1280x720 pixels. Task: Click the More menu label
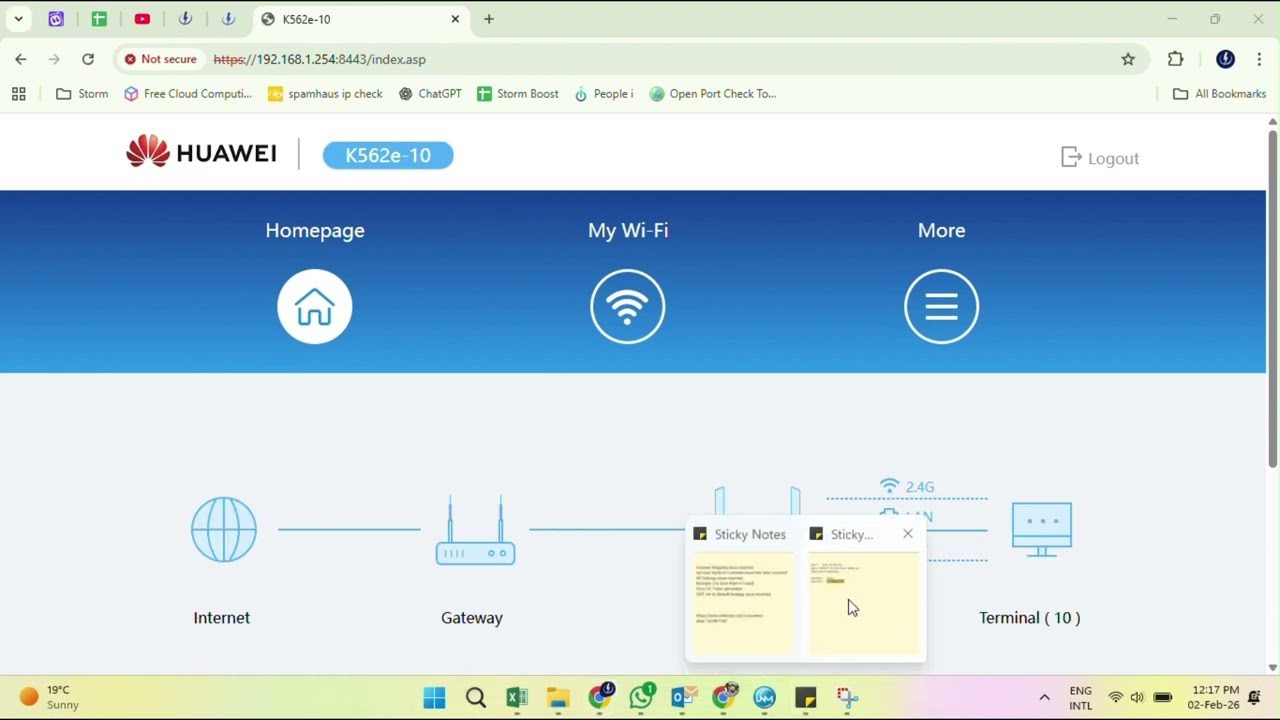[x=942, y=230]
